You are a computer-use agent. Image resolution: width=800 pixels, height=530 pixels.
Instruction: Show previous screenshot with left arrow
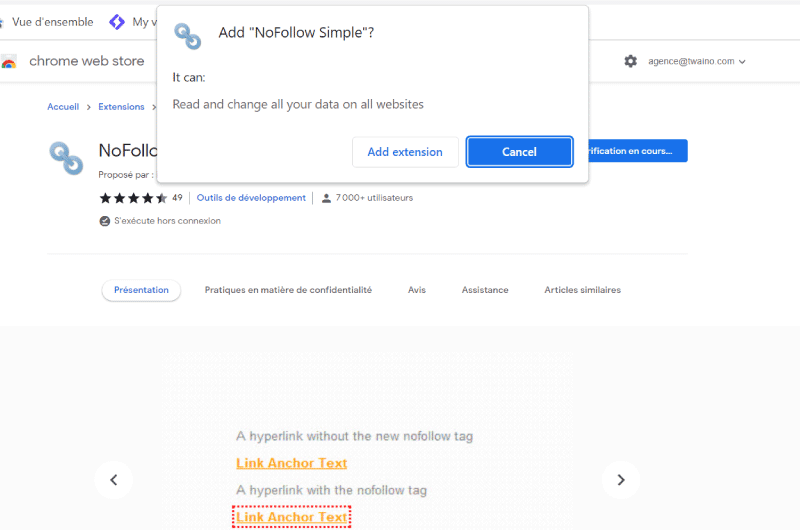(114, 480)
